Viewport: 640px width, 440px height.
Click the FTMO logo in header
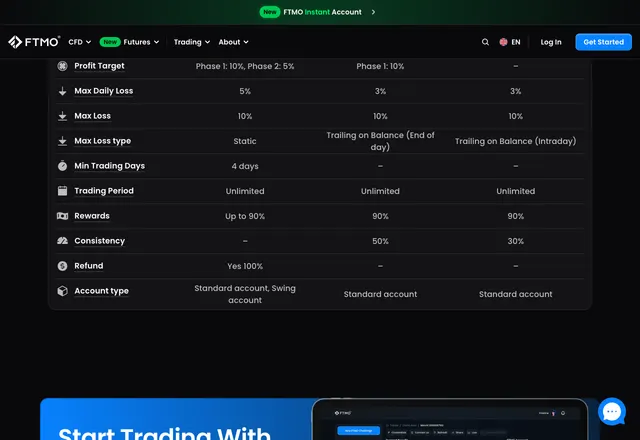point(34,42)
